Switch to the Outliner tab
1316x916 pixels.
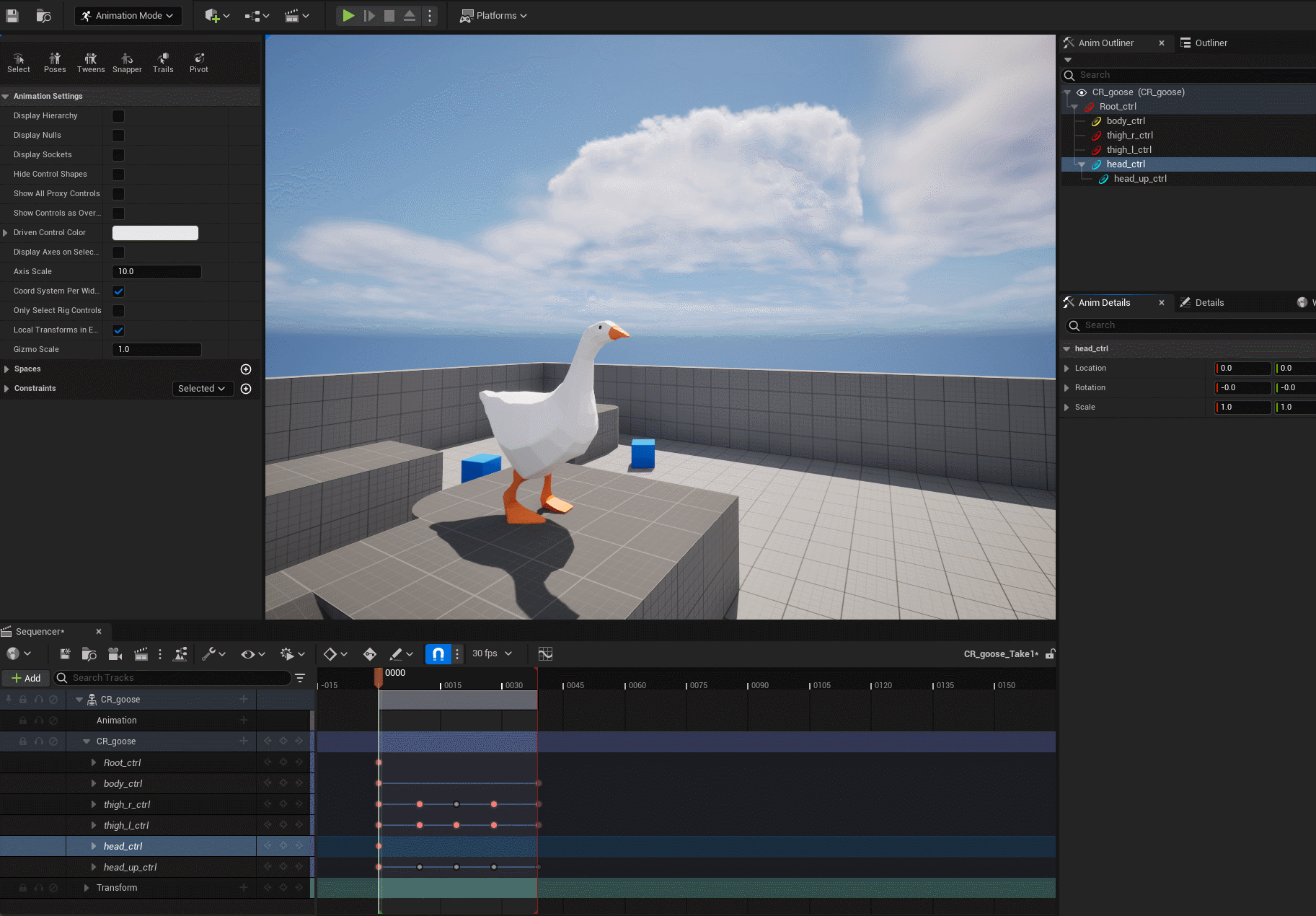pyautogui.click(x=1204, y=43)
